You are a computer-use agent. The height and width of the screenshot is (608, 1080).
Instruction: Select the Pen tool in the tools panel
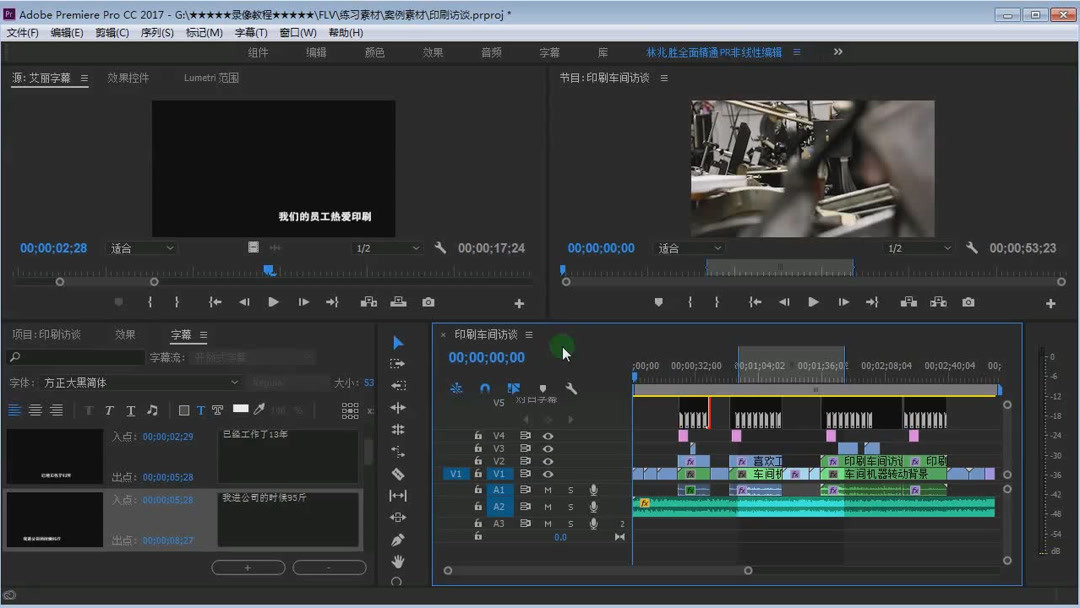[398, 540]
